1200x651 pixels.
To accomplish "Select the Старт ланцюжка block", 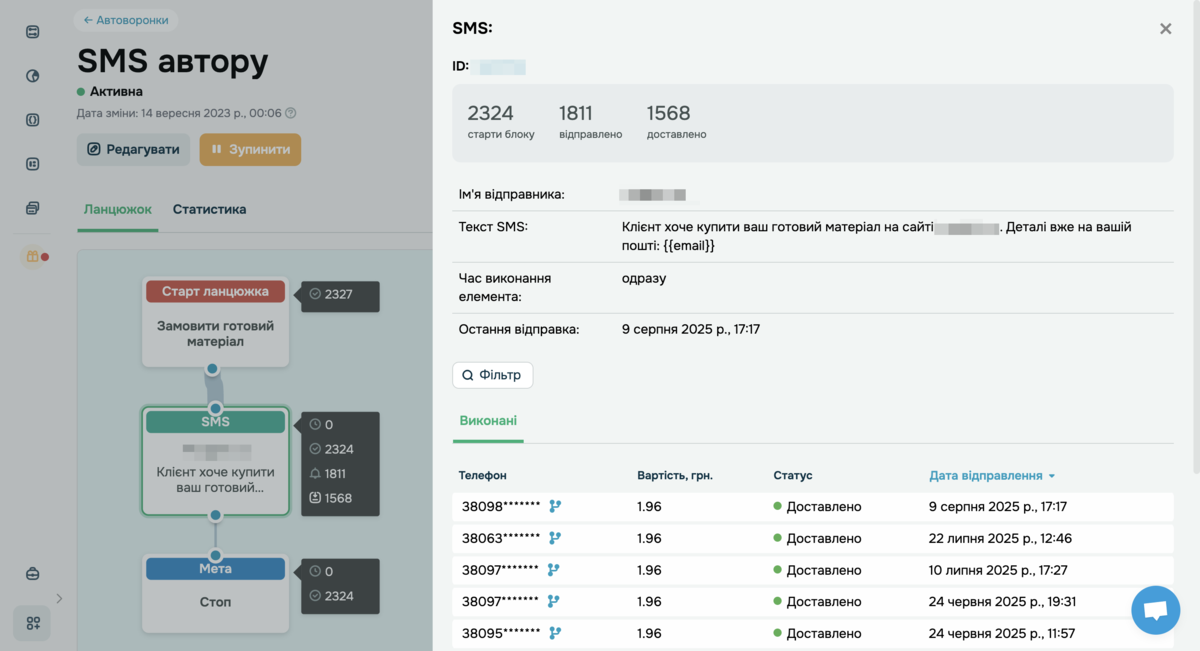I will [x=215, y=320].
